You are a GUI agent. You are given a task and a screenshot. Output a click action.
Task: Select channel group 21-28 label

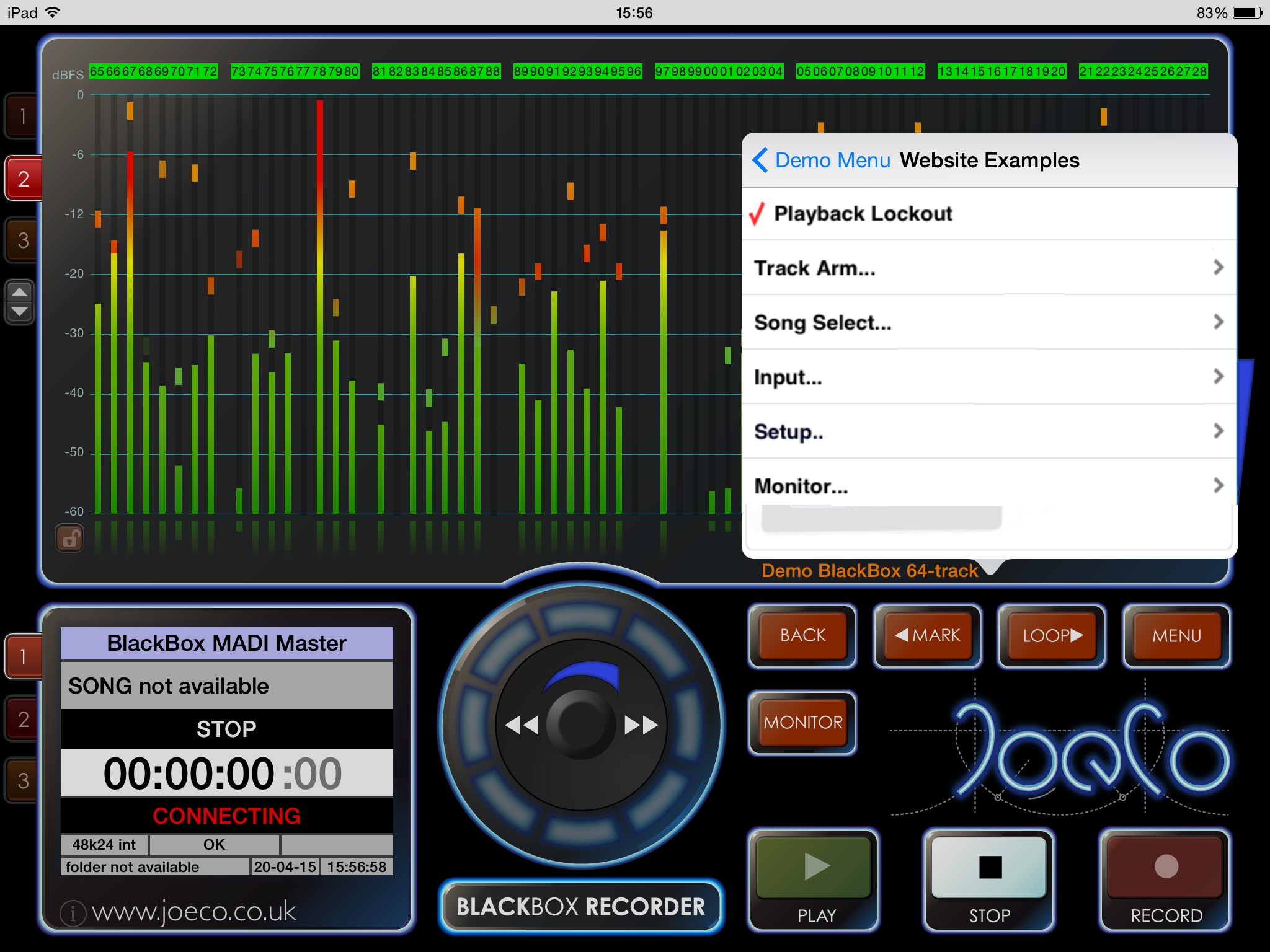1143,71
